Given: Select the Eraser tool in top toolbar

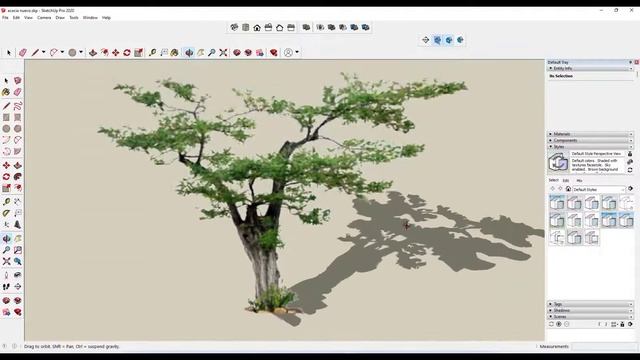Looking at the screenshot, I should coord(23,53).
